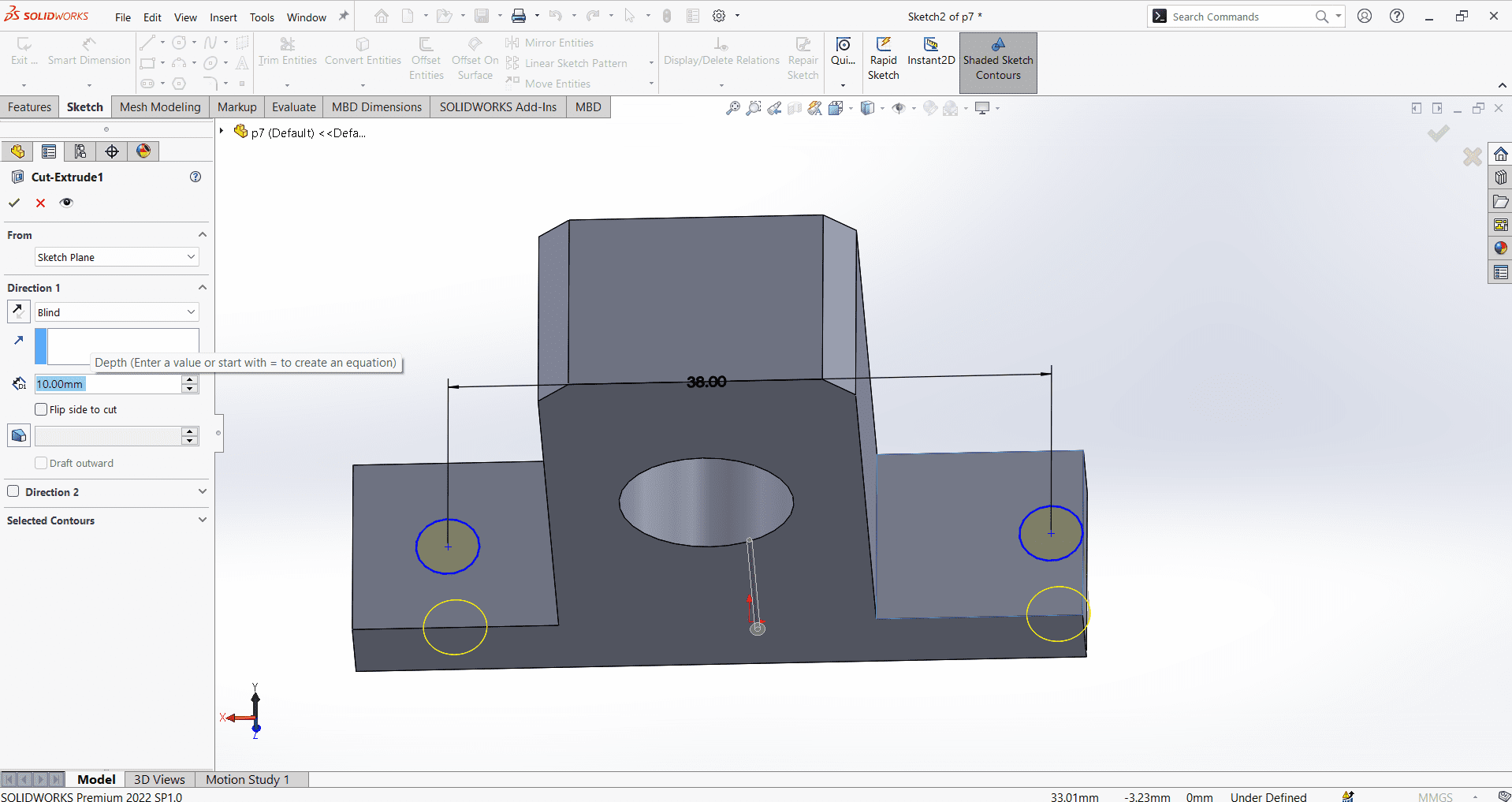Click the confirmation corner checkmark
The width and height of the screenshot is (1512, 802).
(x=1439, y=133)
